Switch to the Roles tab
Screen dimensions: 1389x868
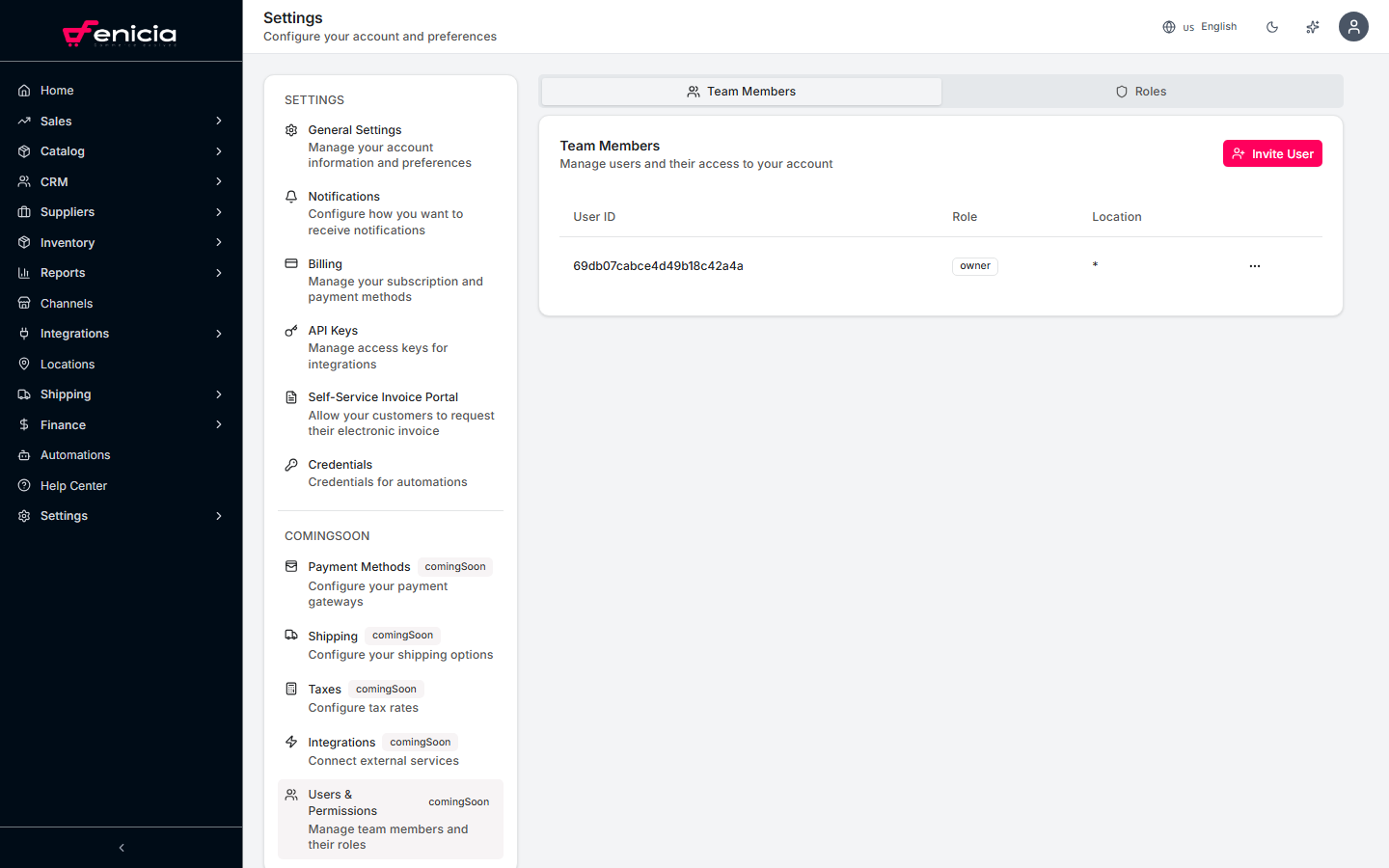click(1141, 91)
